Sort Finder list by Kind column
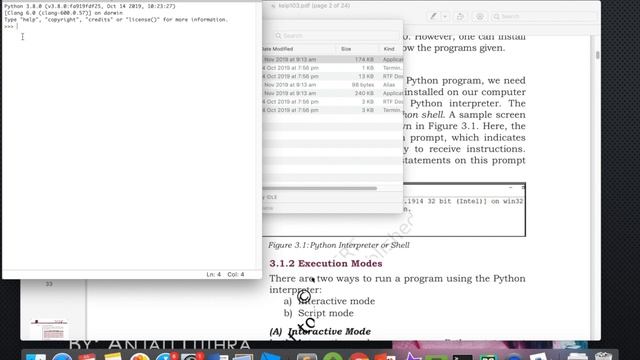The width and height of the screenshot is (640, 360). [391, 49]
